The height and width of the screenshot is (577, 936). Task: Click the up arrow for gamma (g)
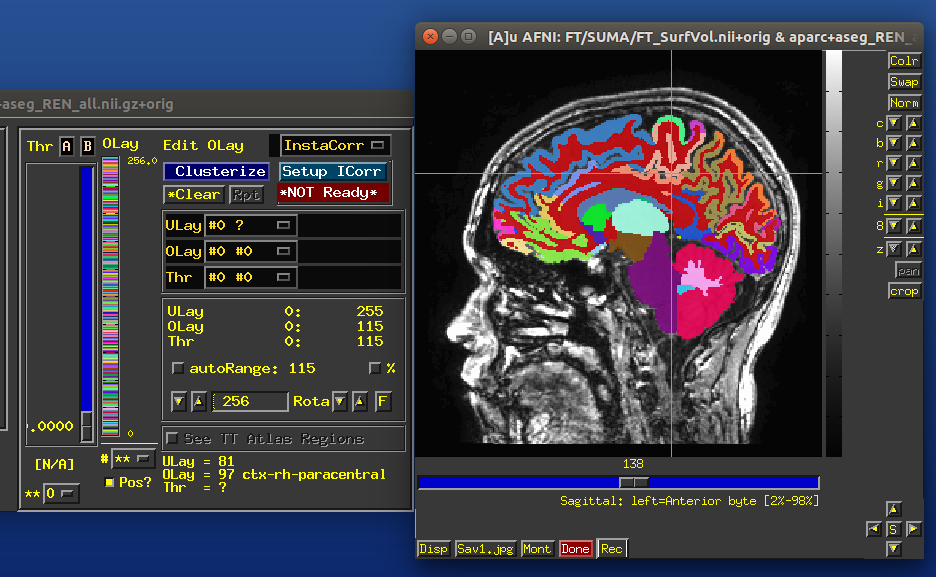tap(913, 183)
